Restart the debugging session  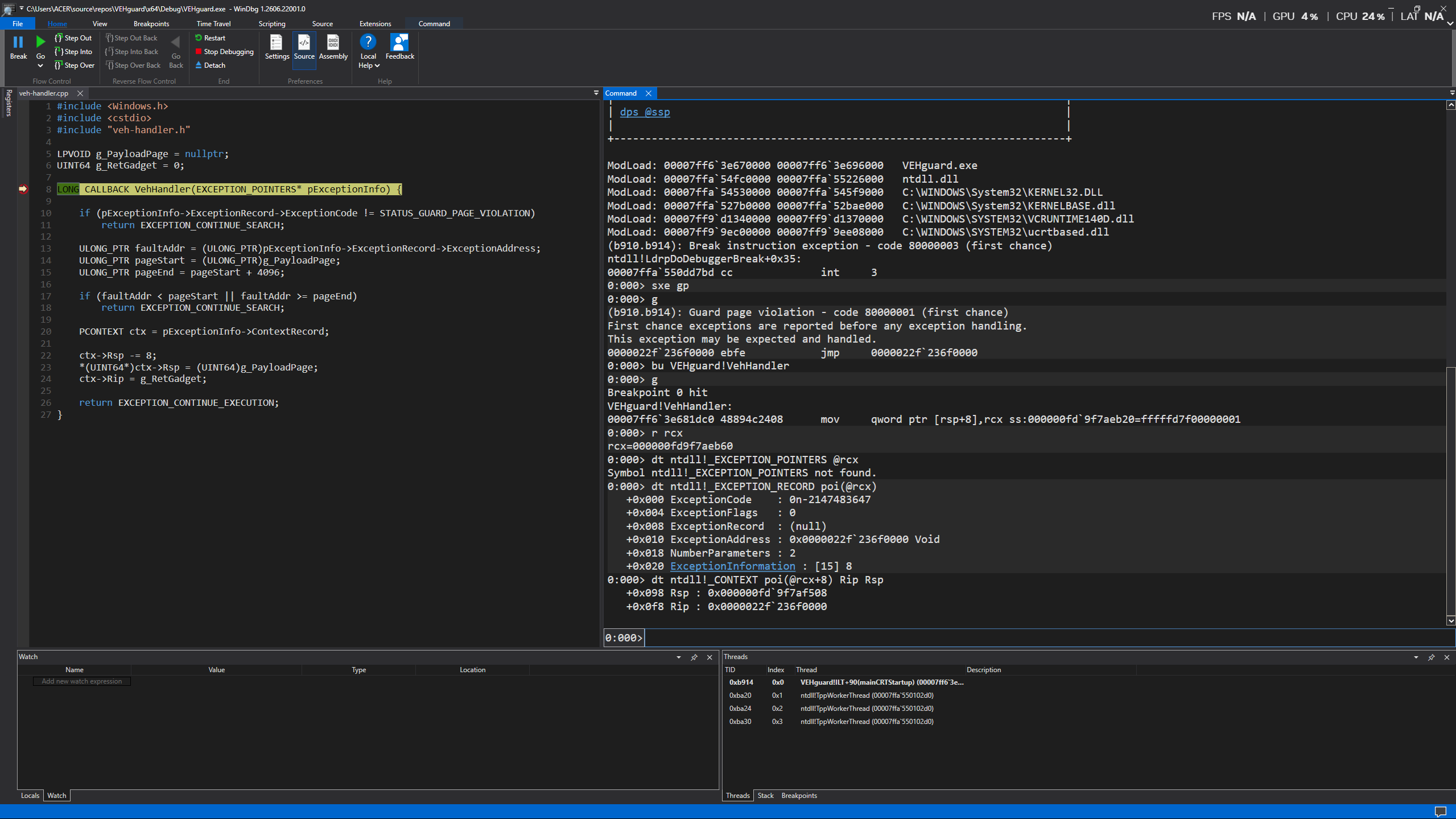[x=210, y=38]
